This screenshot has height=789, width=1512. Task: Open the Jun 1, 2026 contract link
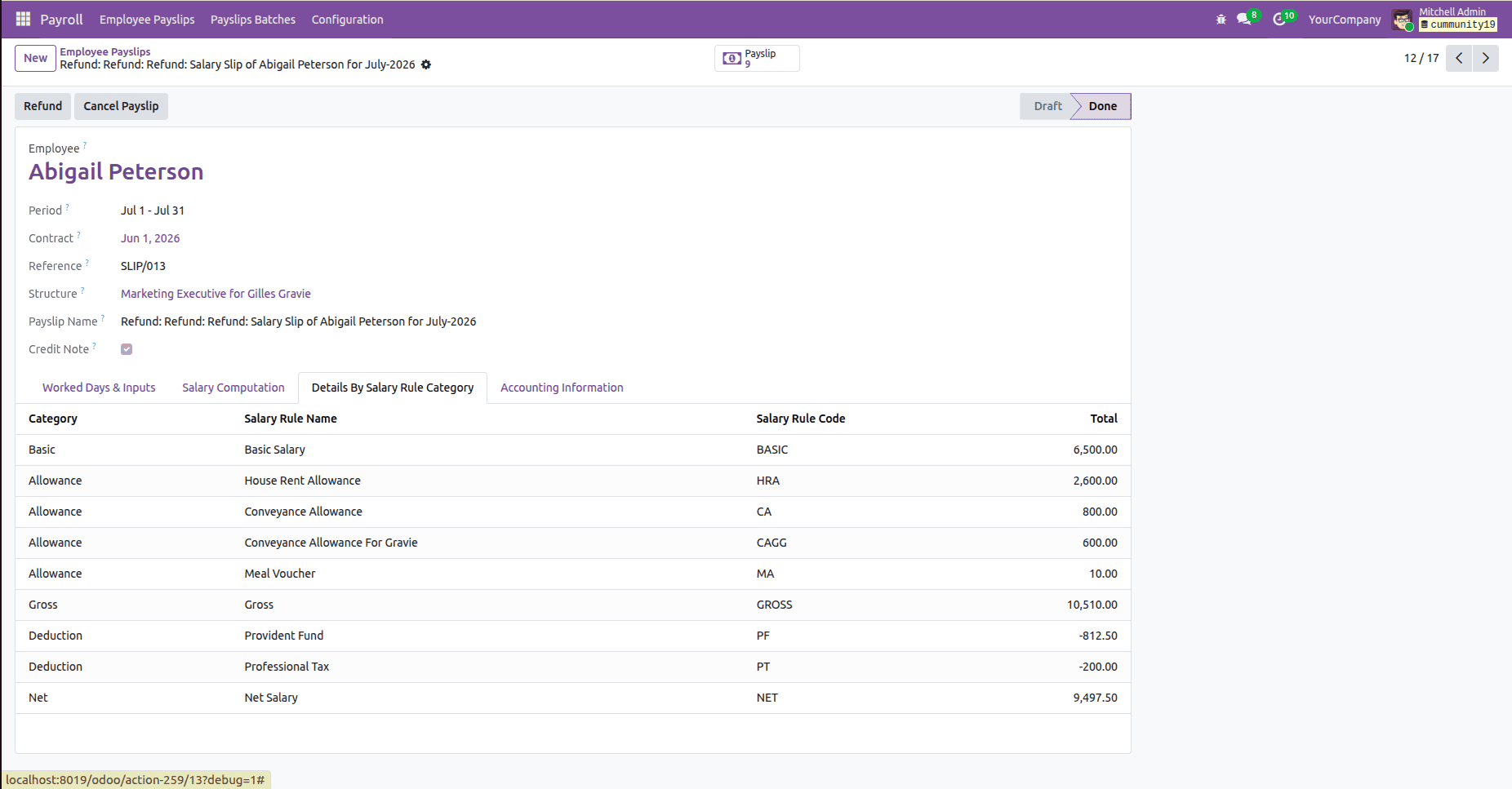pos(150,238)
